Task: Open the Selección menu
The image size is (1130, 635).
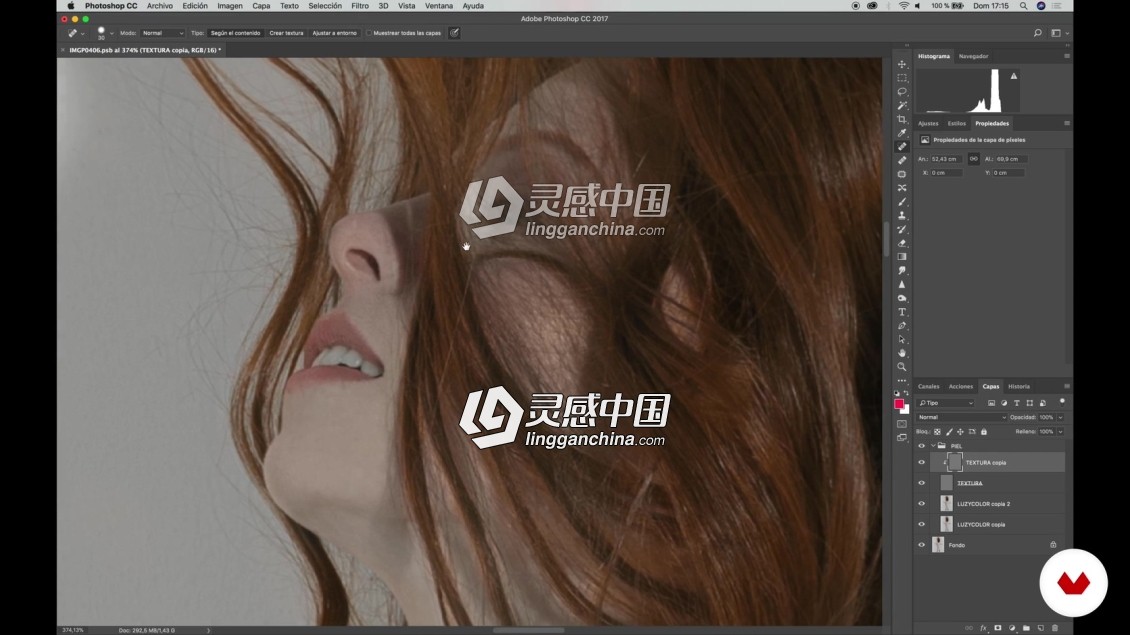Action: point(325,6)
